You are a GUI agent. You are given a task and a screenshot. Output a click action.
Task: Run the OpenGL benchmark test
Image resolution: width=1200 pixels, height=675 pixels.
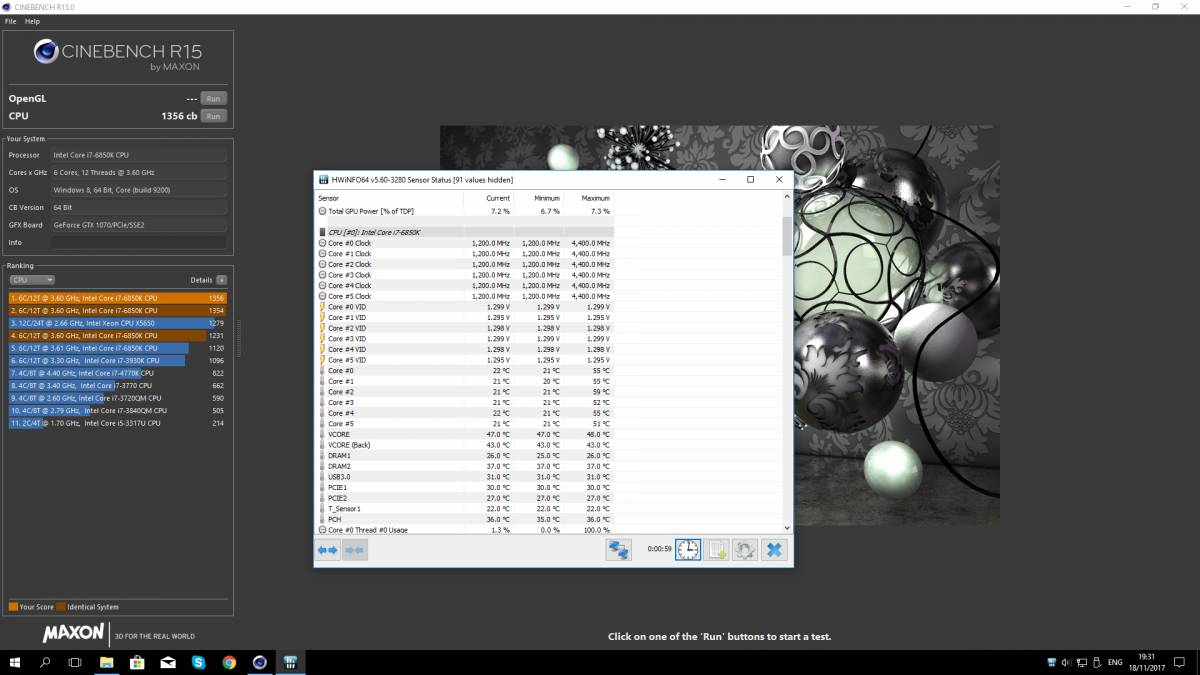tap(213, 98)
